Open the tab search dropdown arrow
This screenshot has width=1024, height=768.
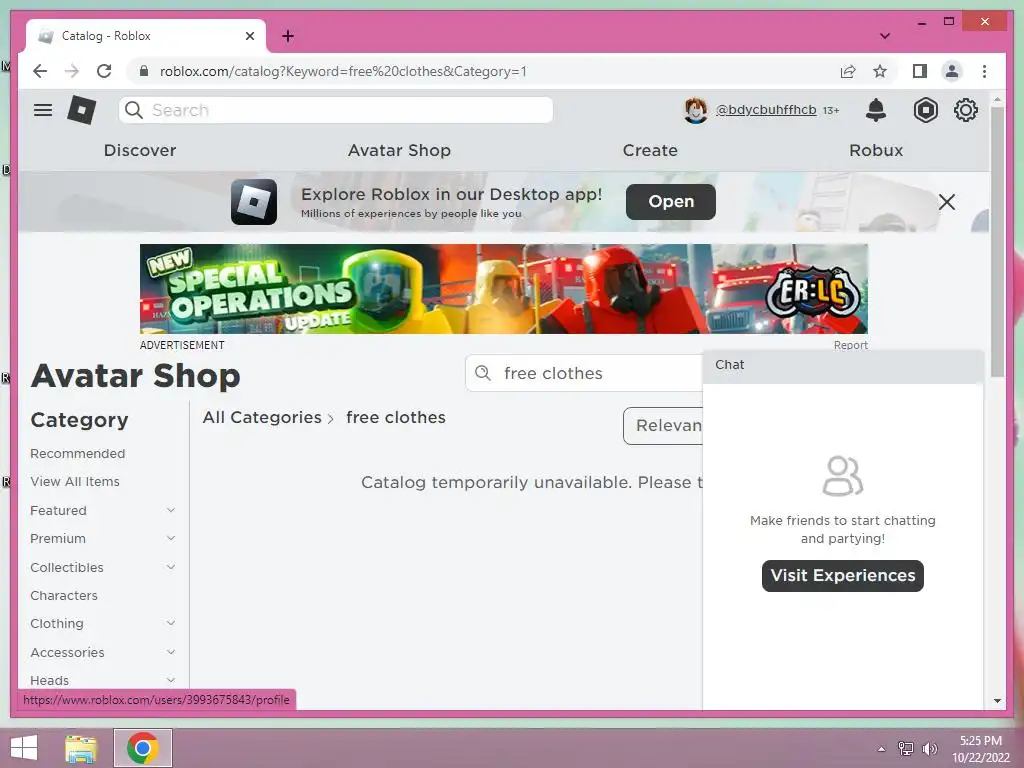click(885, 36)
